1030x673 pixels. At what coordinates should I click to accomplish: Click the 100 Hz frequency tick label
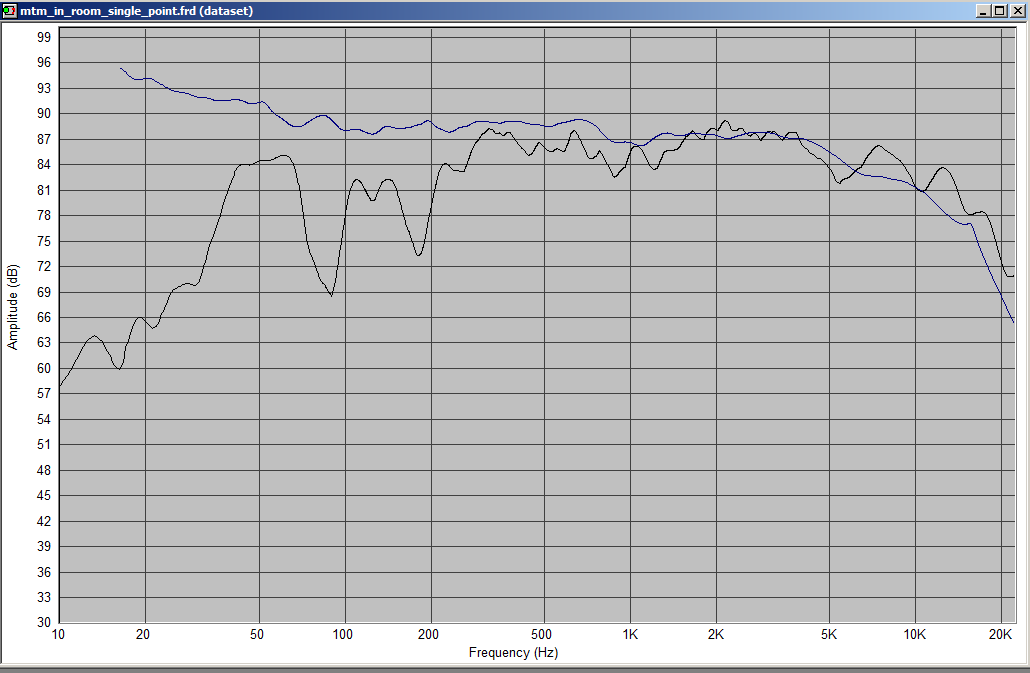[343, 634]
